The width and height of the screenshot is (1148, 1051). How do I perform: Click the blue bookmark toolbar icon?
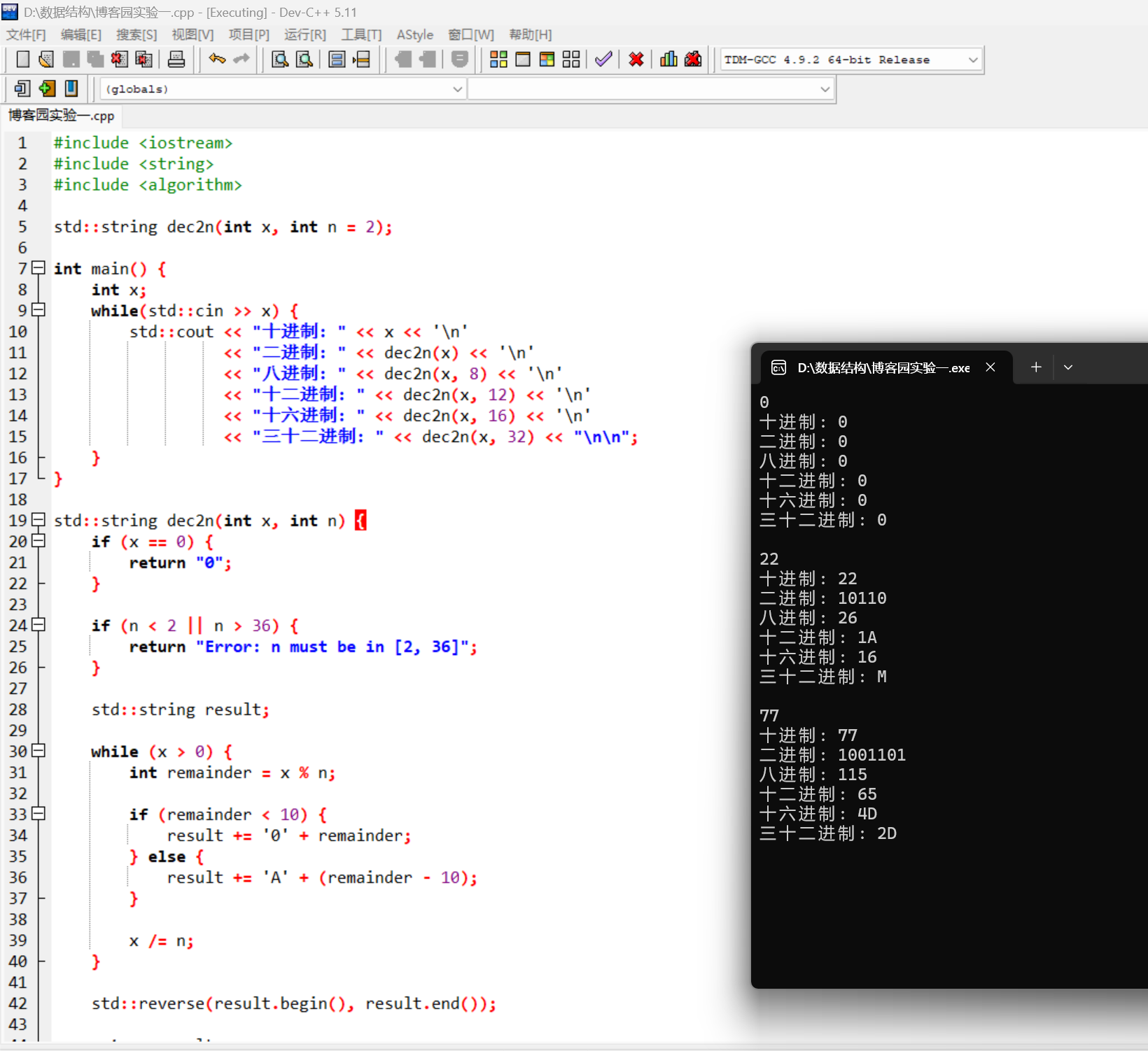pyautogui.click(x=71, y=88)
